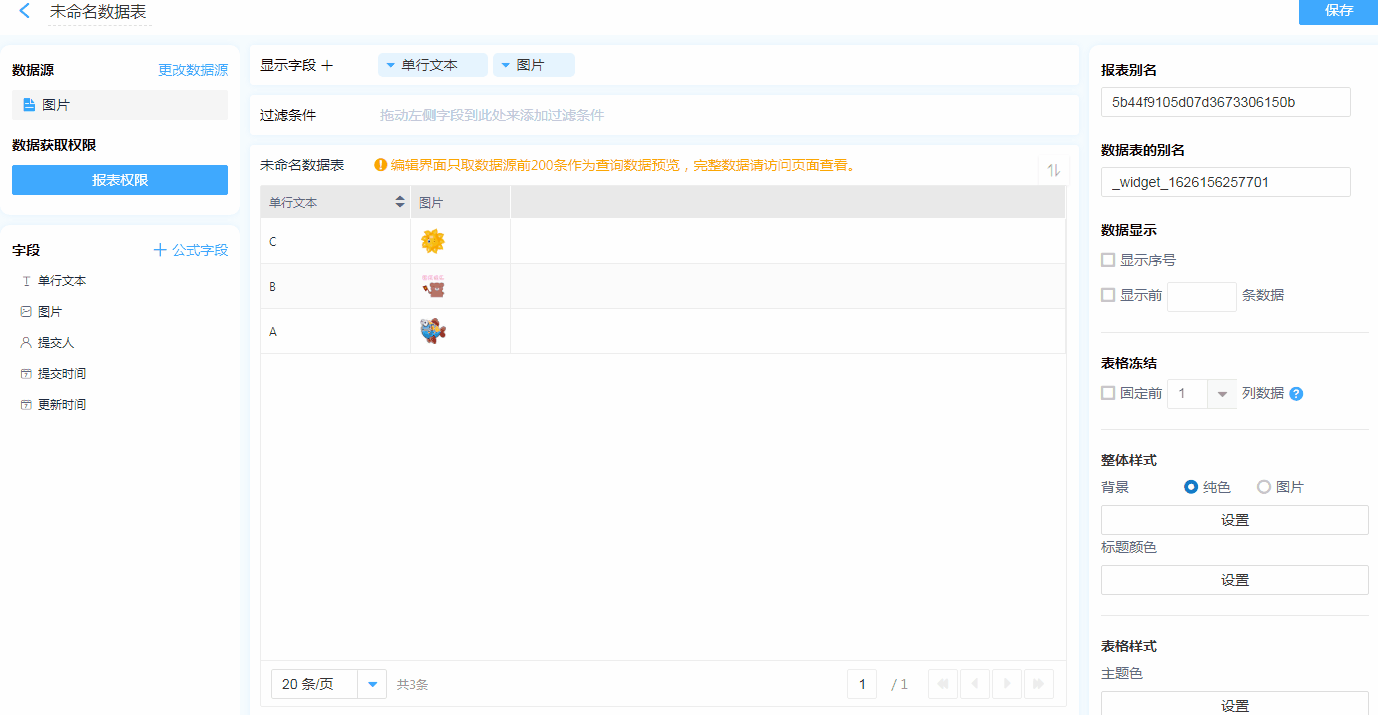Check the 固定前 freeze columns checkbox
This screenshot has width=1378, height=715.
(x=1108, y=393)
